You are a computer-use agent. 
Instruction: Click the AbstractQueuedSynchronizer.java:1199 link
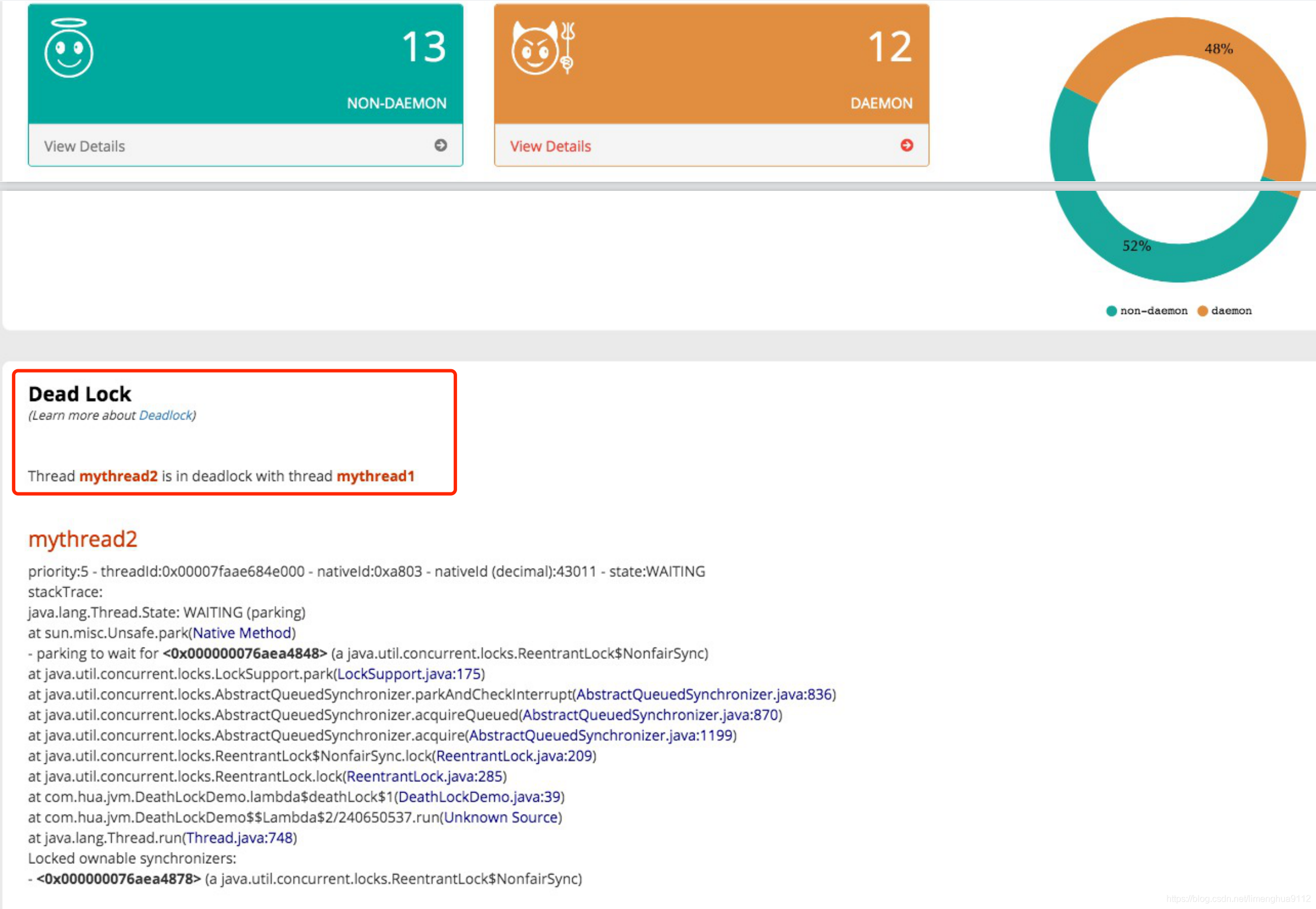600,735
